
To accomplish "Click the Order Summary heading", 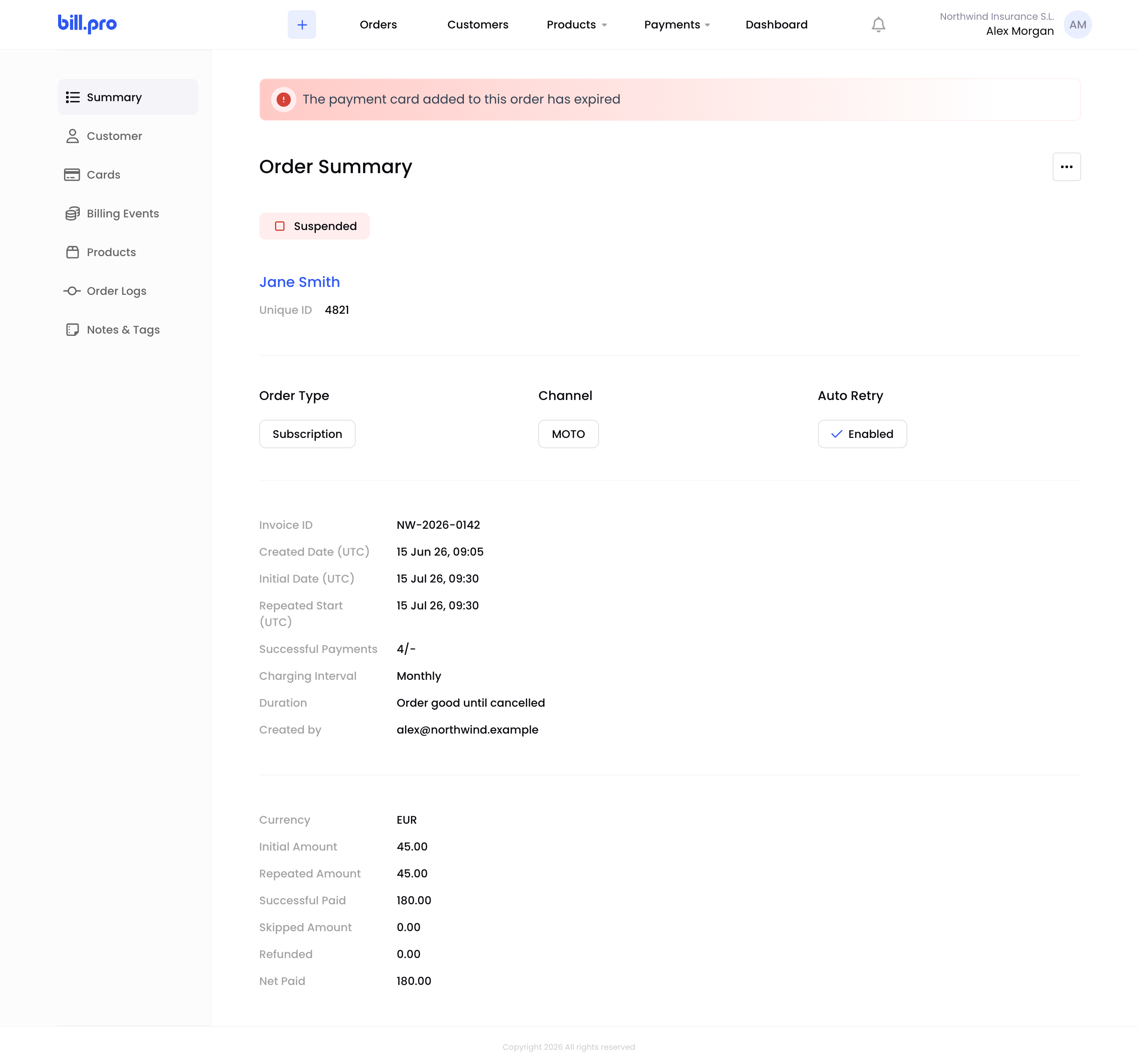I will pos(335,167).
